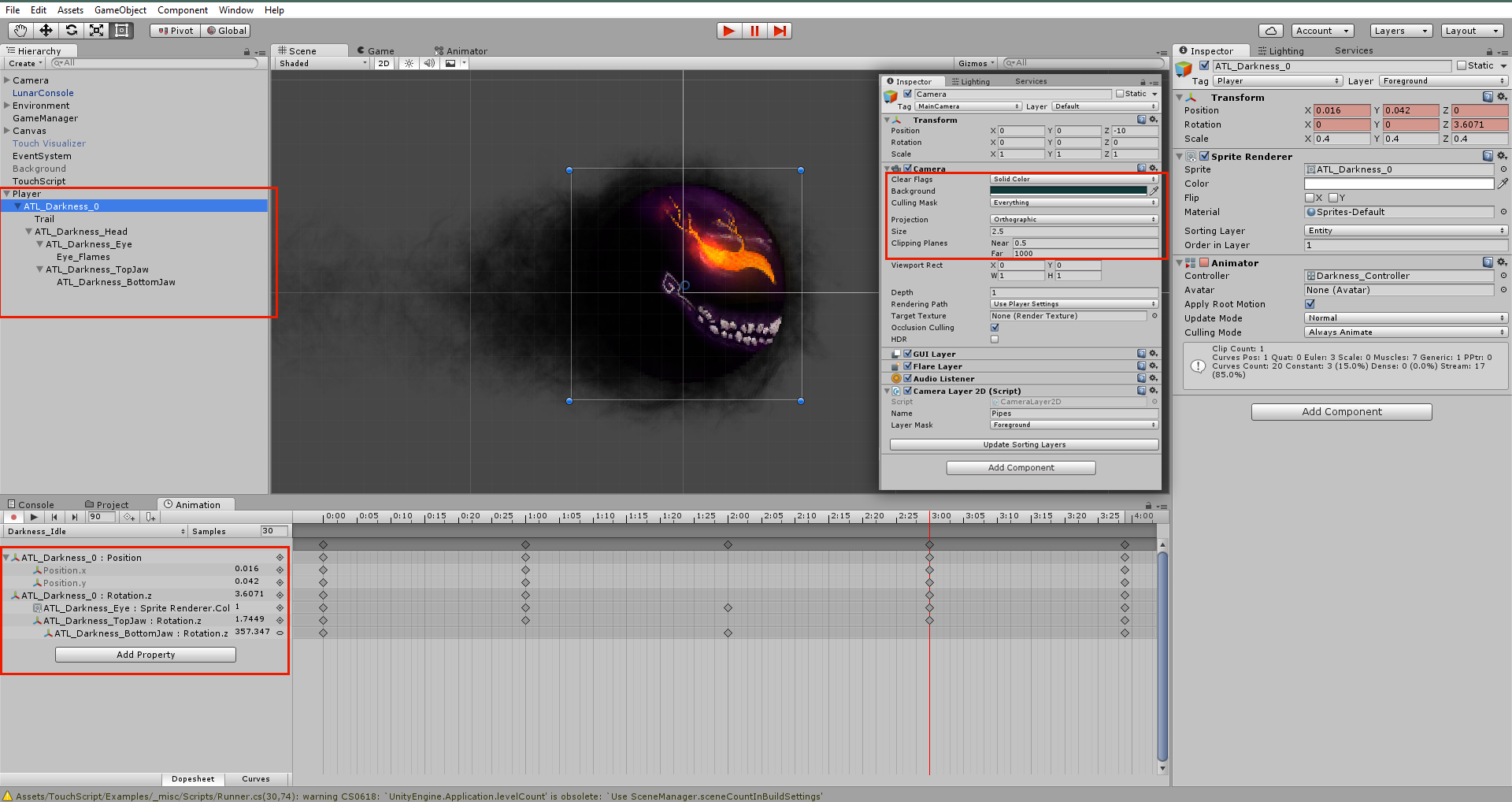
Task: Click the Pause button in the top toolbar
Action: pyautogui.click(x=754, y=31)
